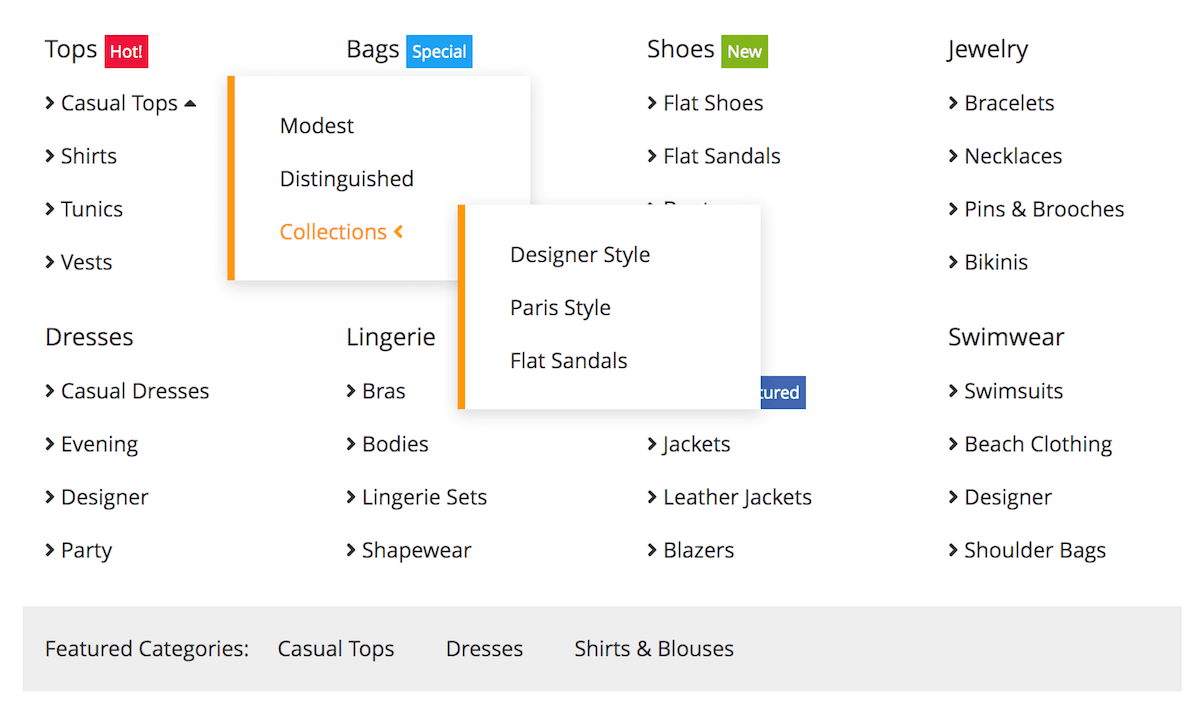Click the chevron icon before Swimsuits
Image resolution: width=1200 pixels, height=723 pixels.
(953, 391)
